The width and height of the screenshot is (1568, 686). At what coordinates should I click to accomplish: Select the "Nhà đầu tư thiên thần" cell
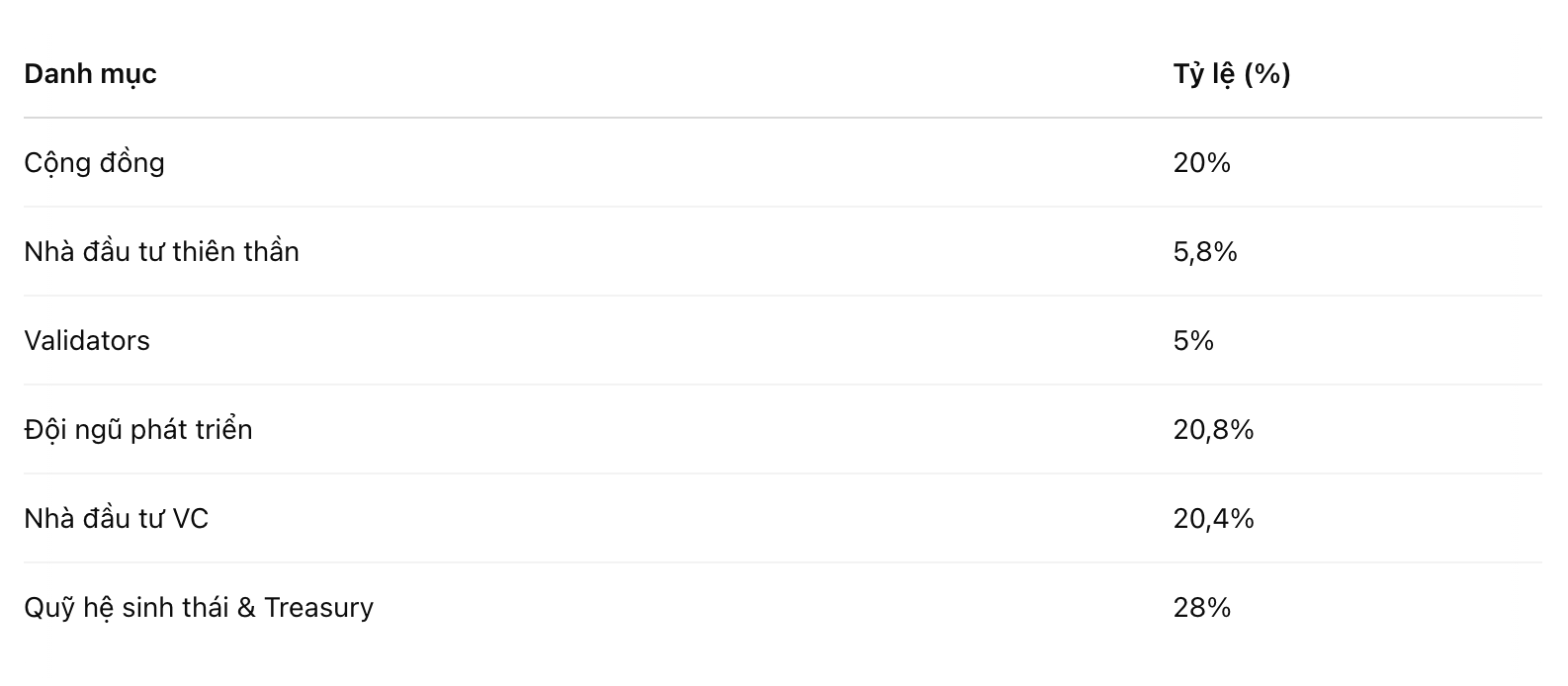161,251
